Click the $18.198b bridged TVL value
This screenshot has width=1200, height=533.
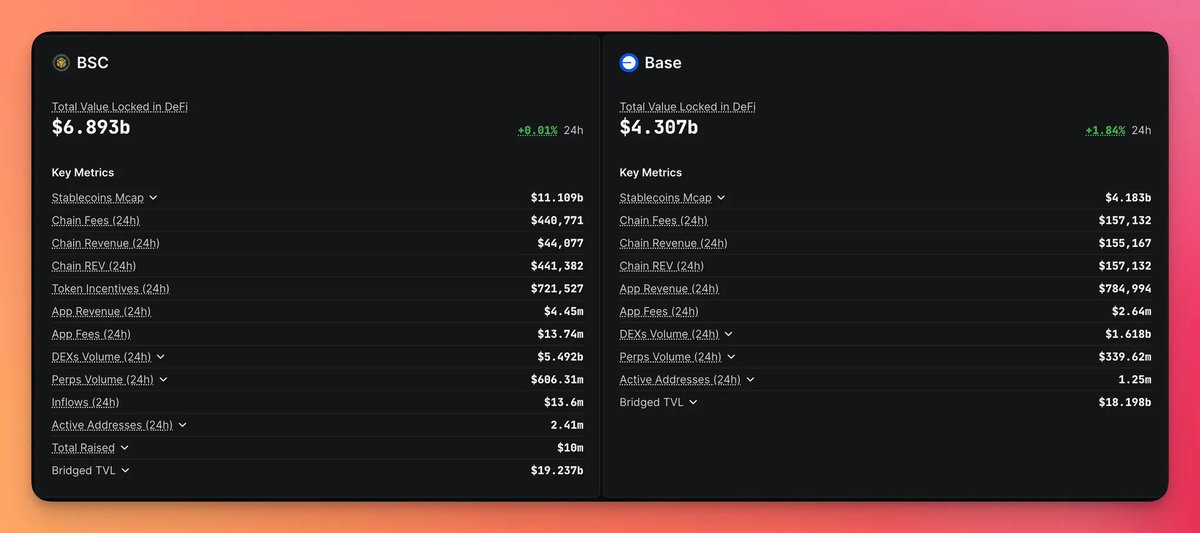(x=1125, y=402)
